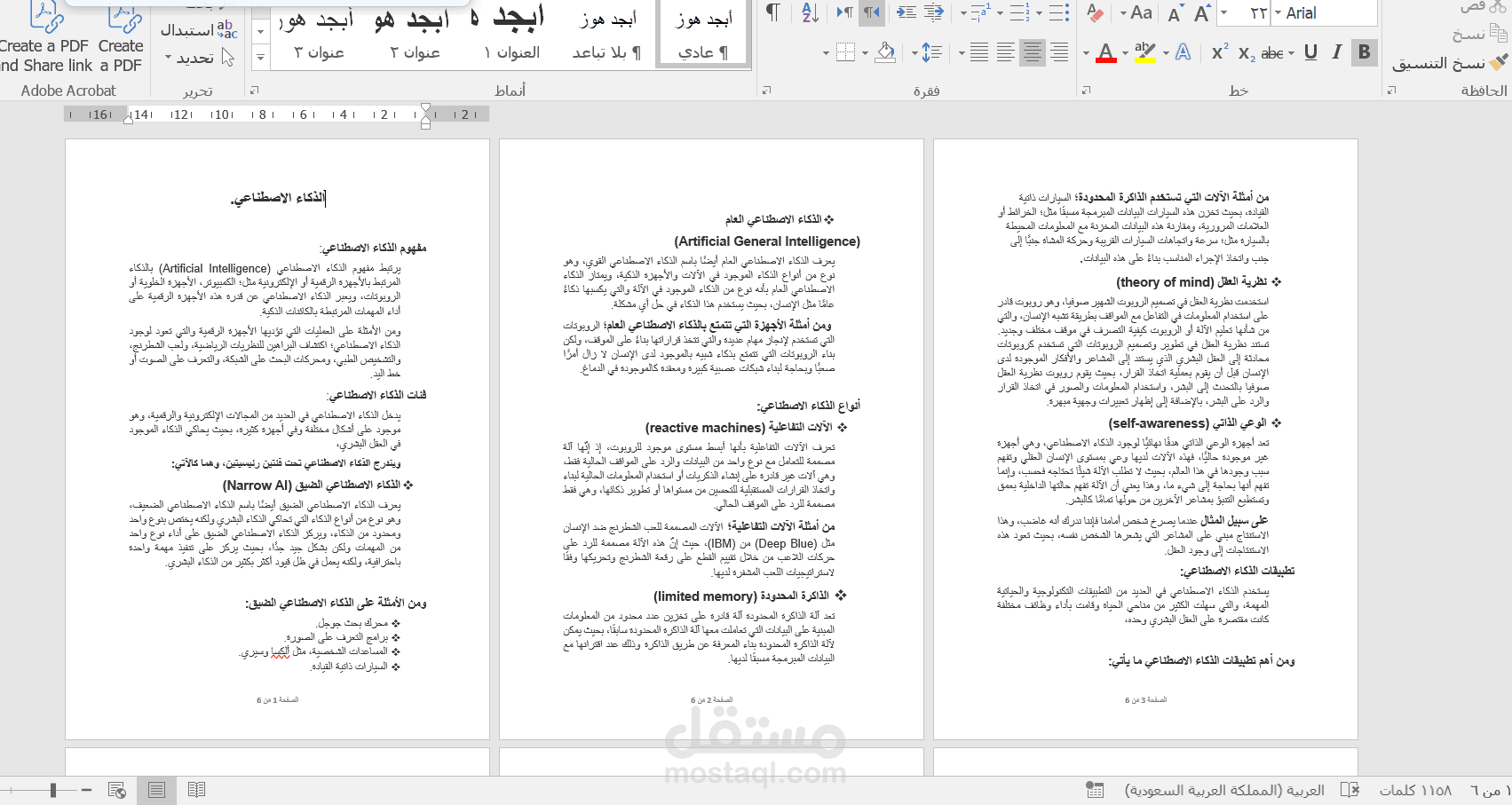Increase indent of paragraph

coord(906,12)
